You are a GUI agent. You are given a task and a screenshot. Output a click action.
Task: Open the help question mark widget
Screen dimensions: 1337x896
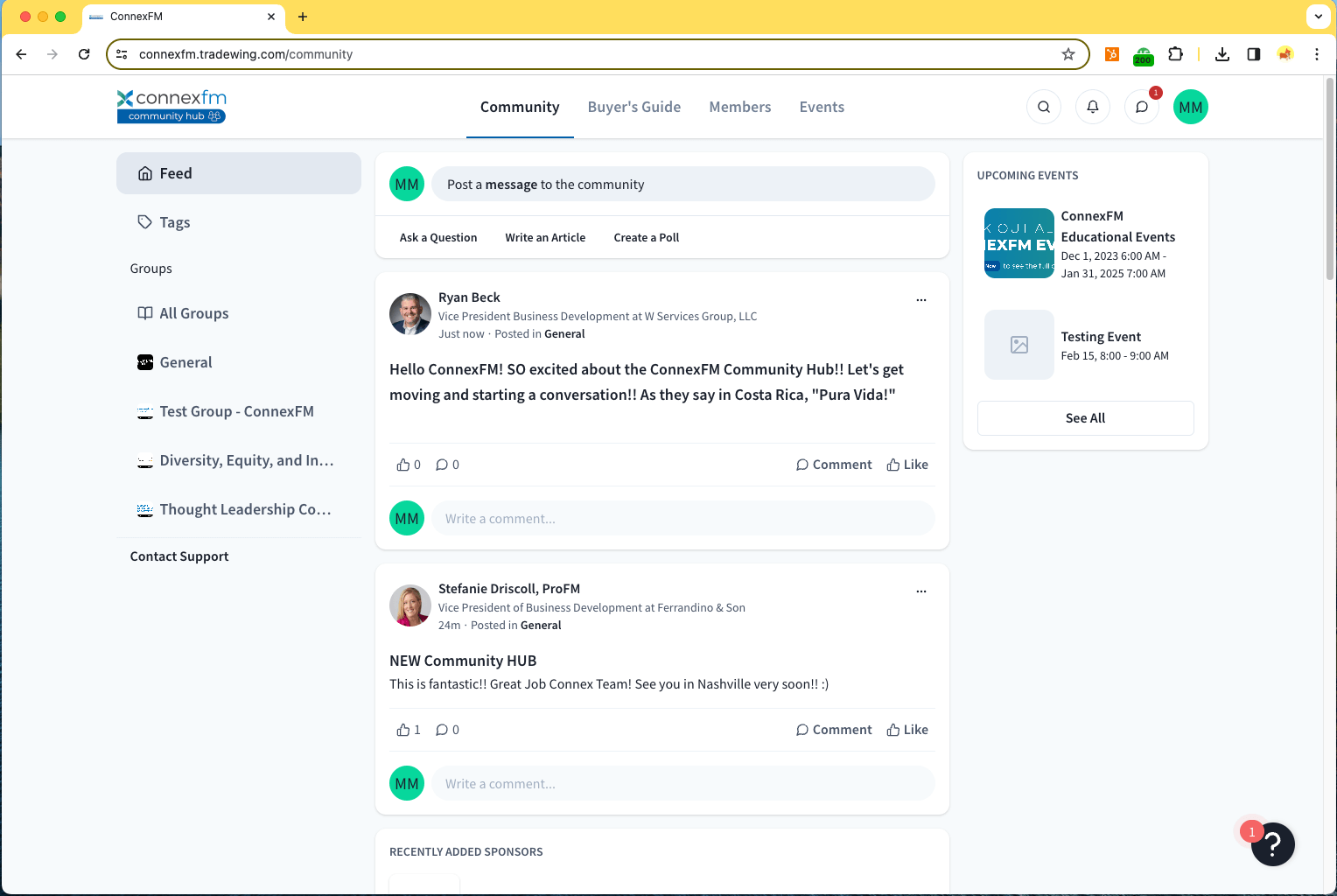coord(1272,844)
